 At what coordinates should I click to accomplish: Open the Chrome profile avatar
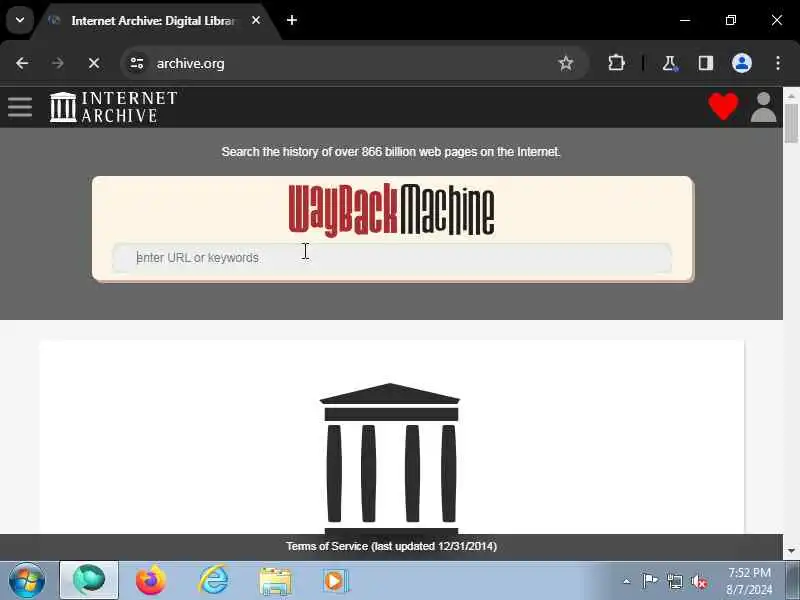[742, 63]
